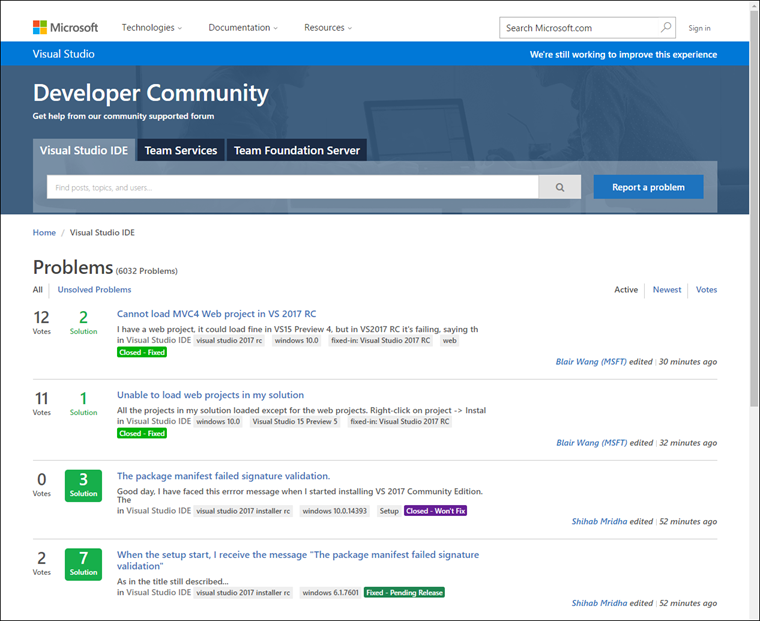Sort problems by Votes

pyautogui.click(x=706, y=289)
